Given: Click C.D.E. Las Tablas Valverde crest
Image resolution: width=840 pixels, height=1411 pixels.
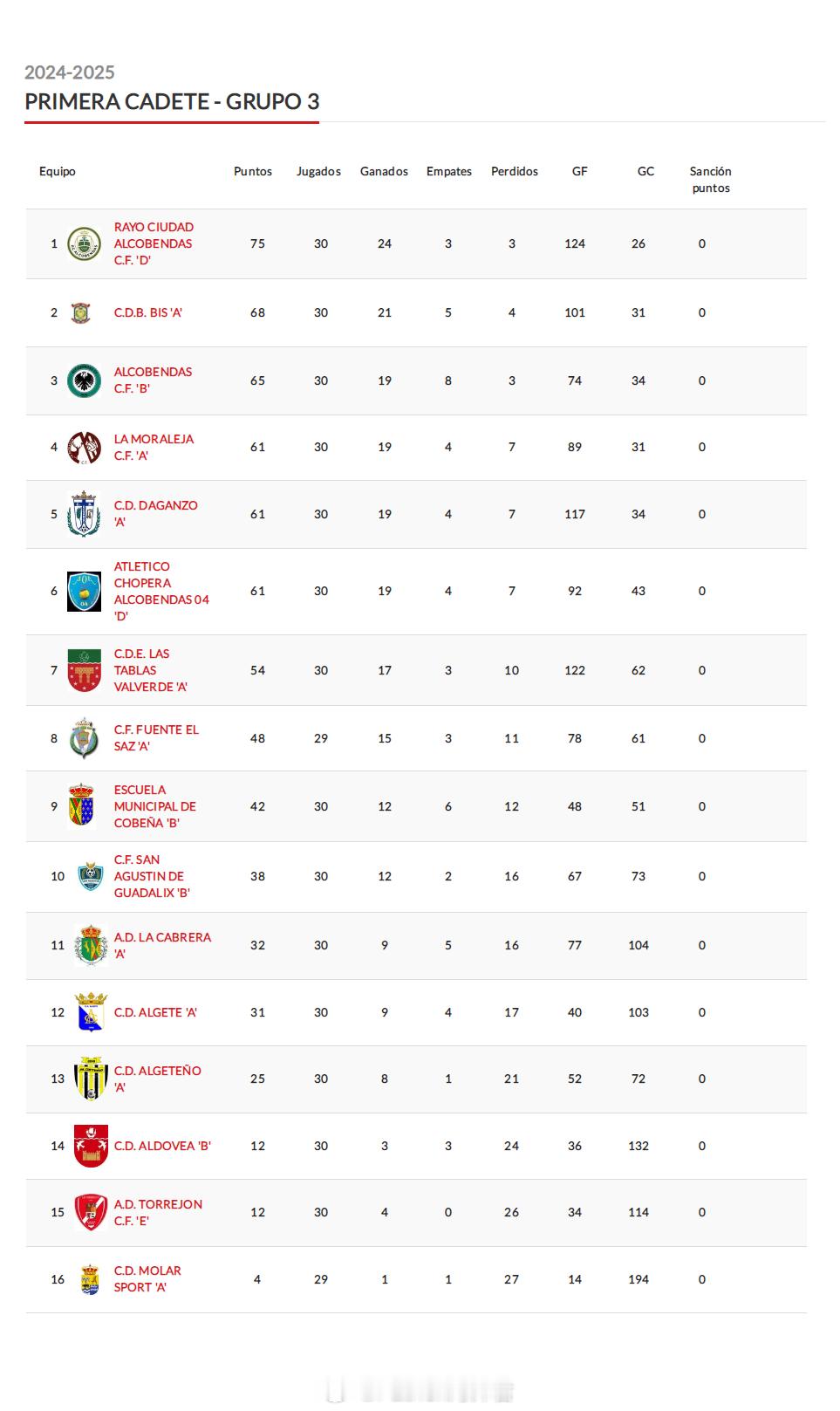Looking at the screenshot, I should [84, 670].
